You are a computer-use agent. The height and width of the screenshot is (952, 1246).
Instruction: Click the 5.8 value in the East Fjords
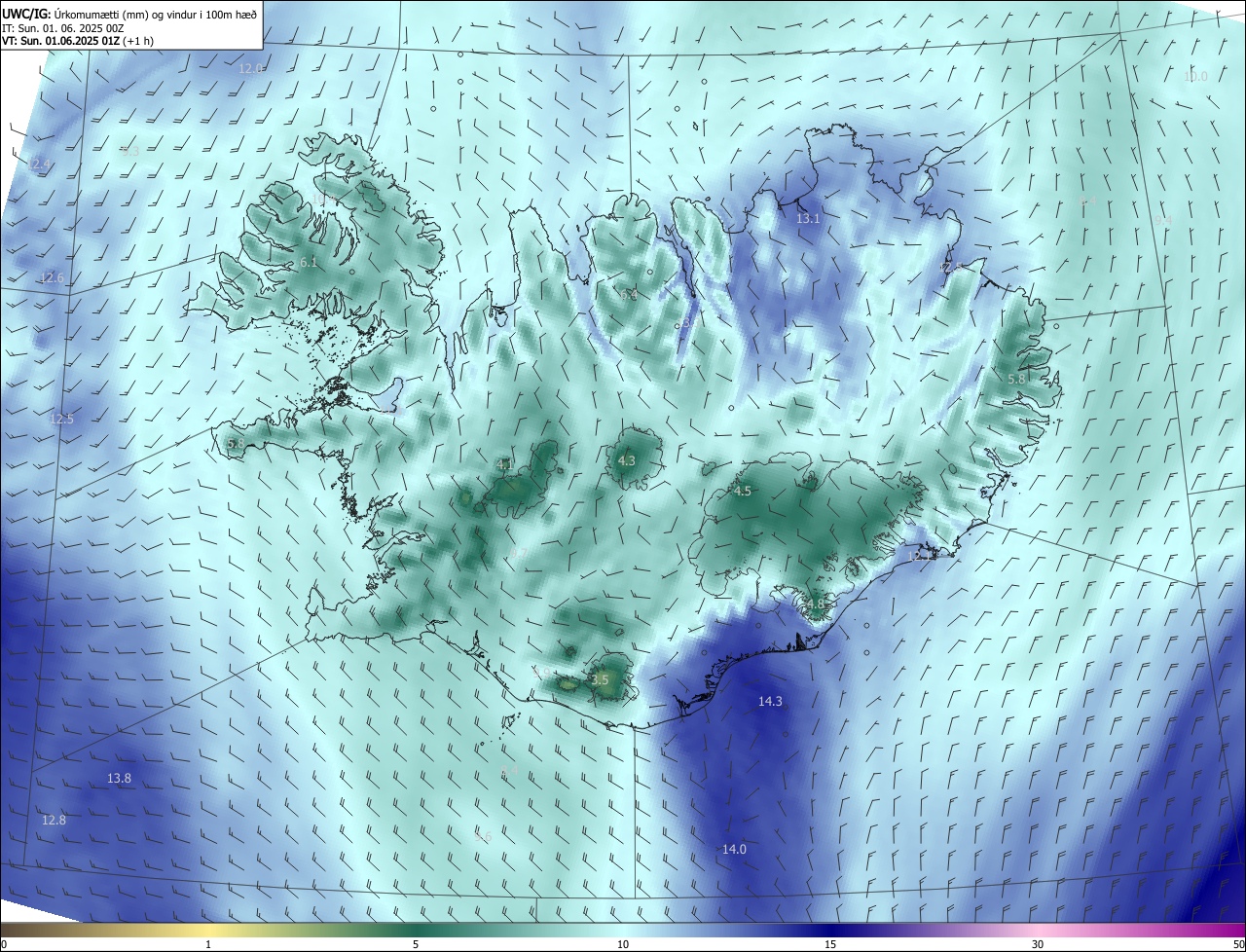coord(1016,378)
